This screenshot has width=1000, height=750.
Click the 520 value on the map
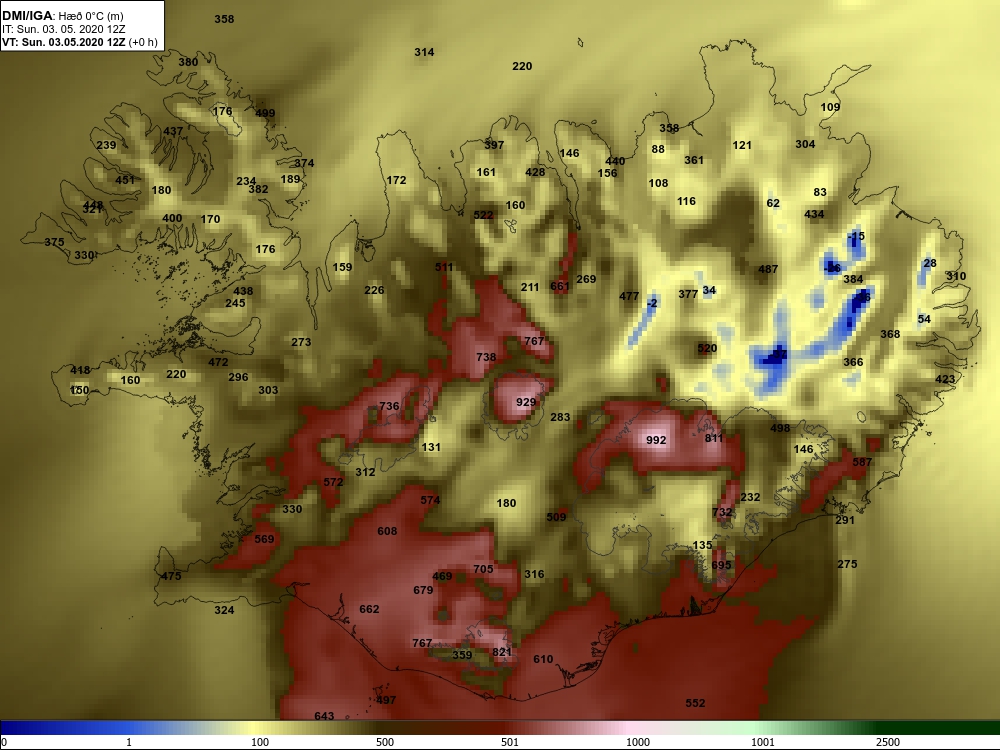[707, 348]
